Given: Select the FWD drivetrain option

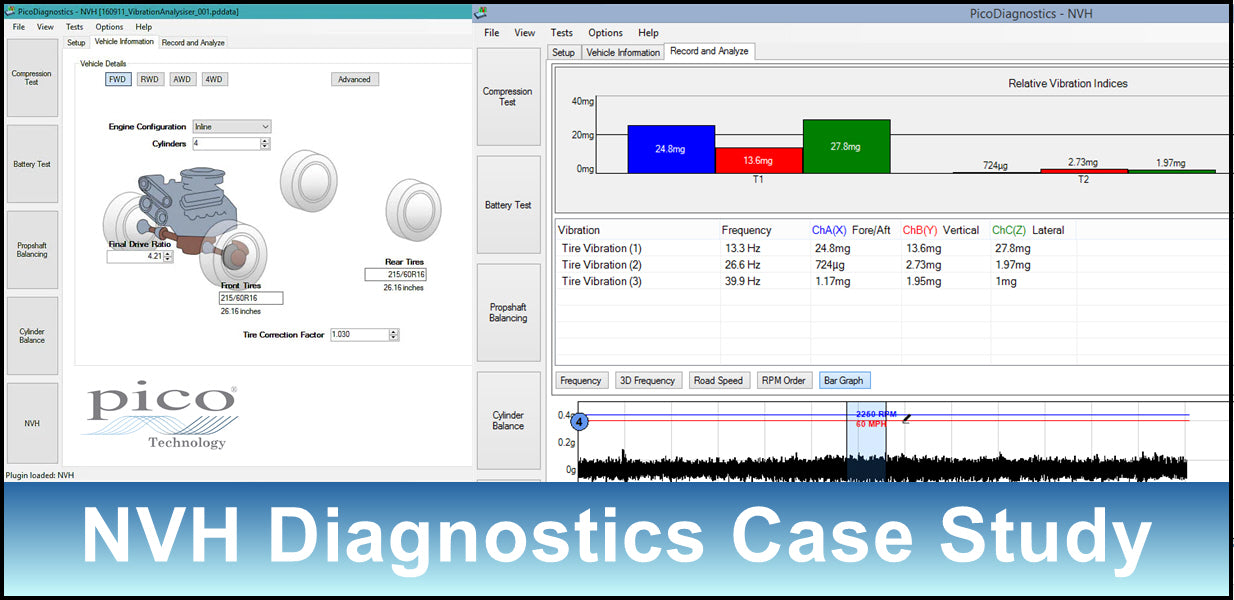Looking at the screenshot, I should tap(118, 79).
